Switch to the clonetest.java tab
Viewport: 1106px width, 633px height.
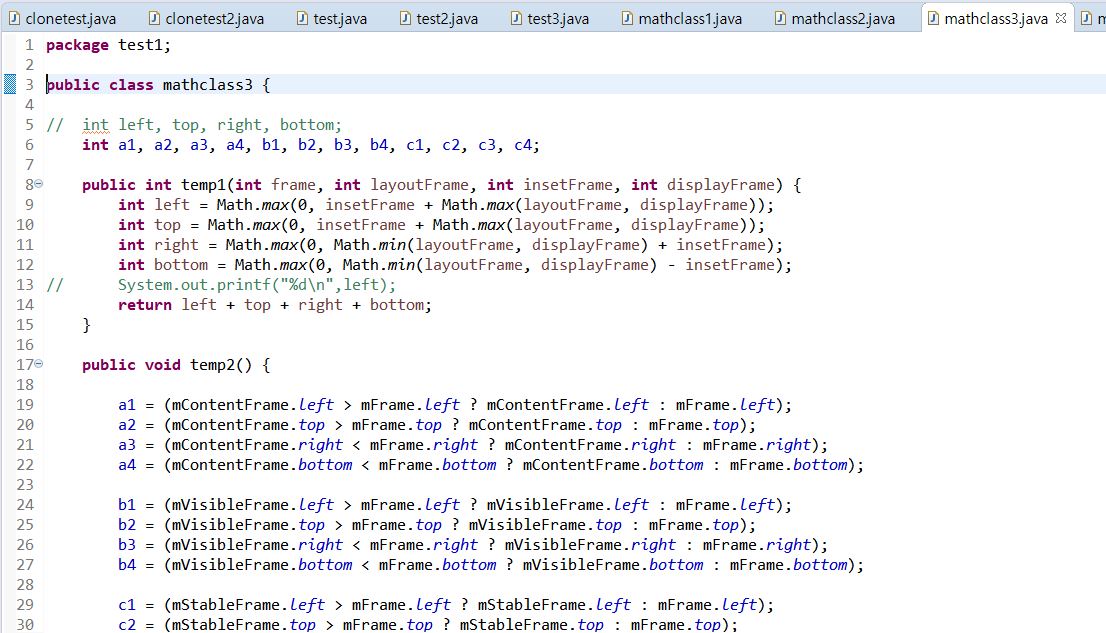(63, 18)
